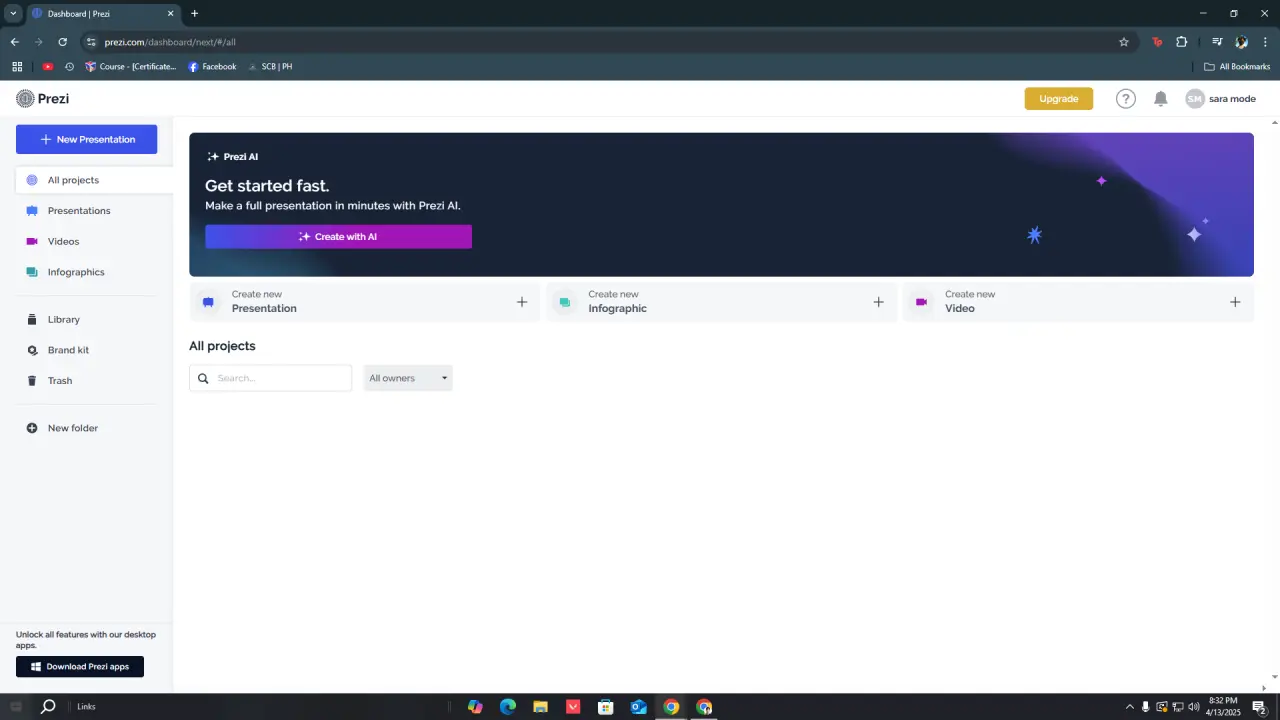Viewport: 1280px width, 720px height.
Task: Click the Links toolbar on taskbar
Action: 86,706
